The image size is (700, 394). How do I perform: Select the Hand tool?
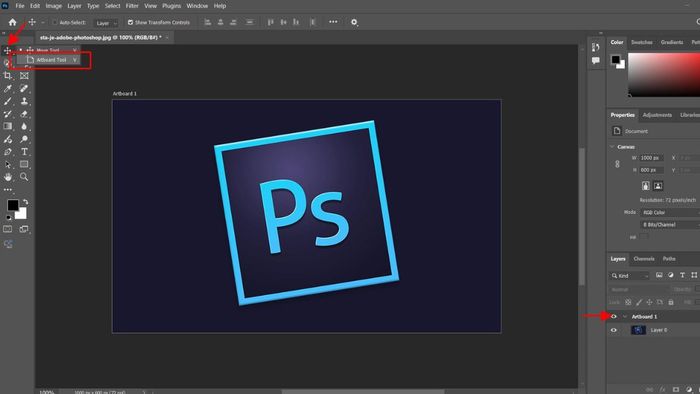click(8, 177)
